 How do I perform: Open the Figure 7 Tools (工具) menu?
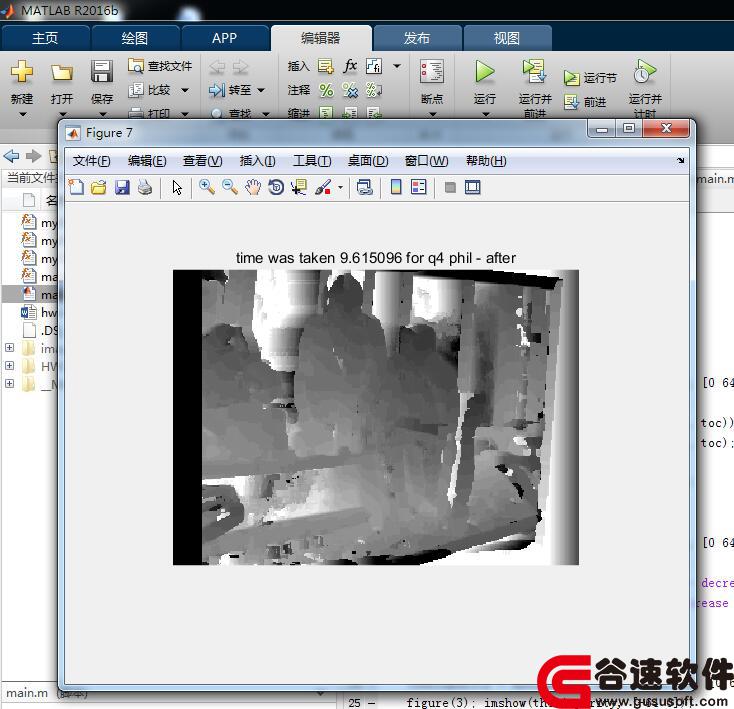312,161
